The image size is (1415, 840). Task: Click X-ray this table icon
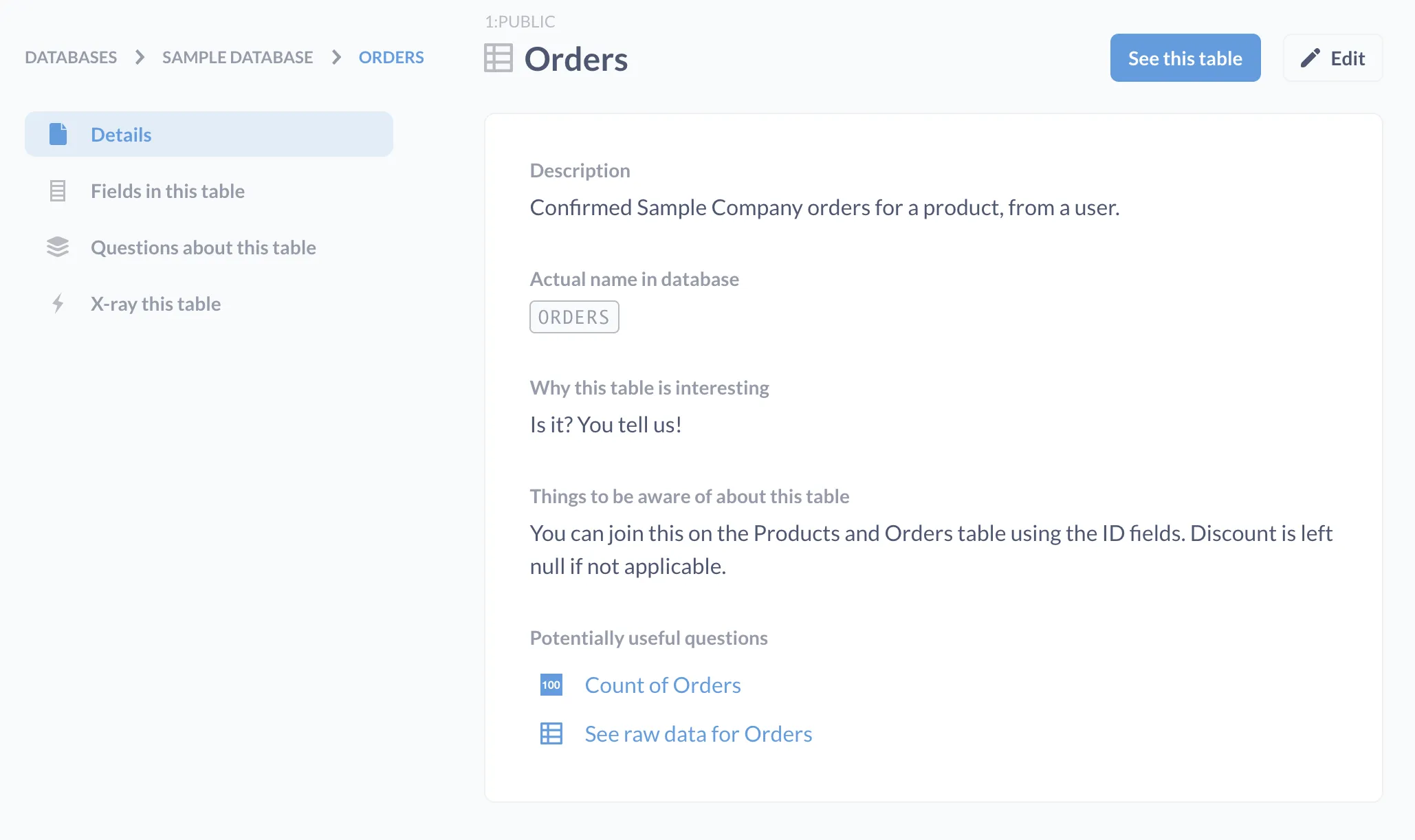coord(56,303)
